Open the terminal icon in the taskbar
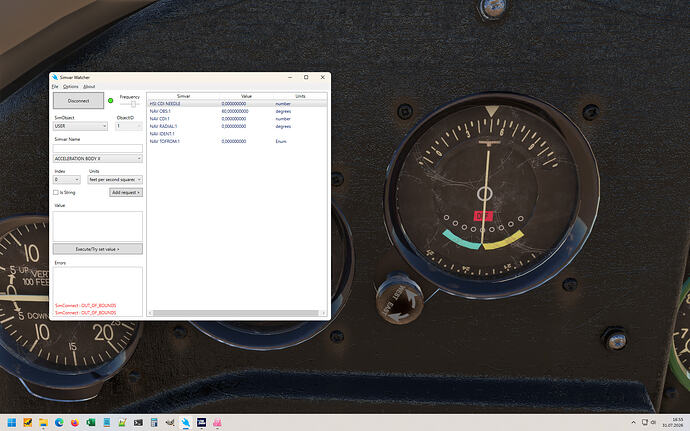Viewport: 690px width, 431px height. pyautogui.click(x=138, y=423)
